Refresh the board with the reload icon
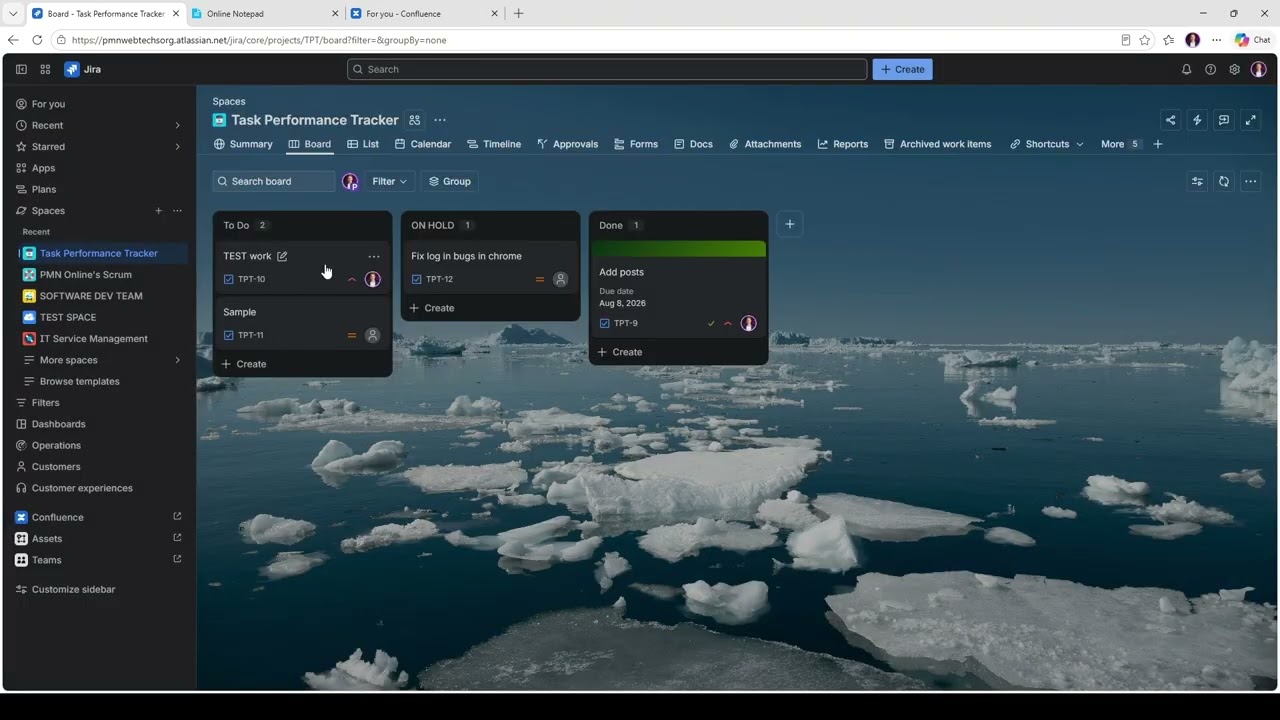The image size is (1280, 720). 1223,181
